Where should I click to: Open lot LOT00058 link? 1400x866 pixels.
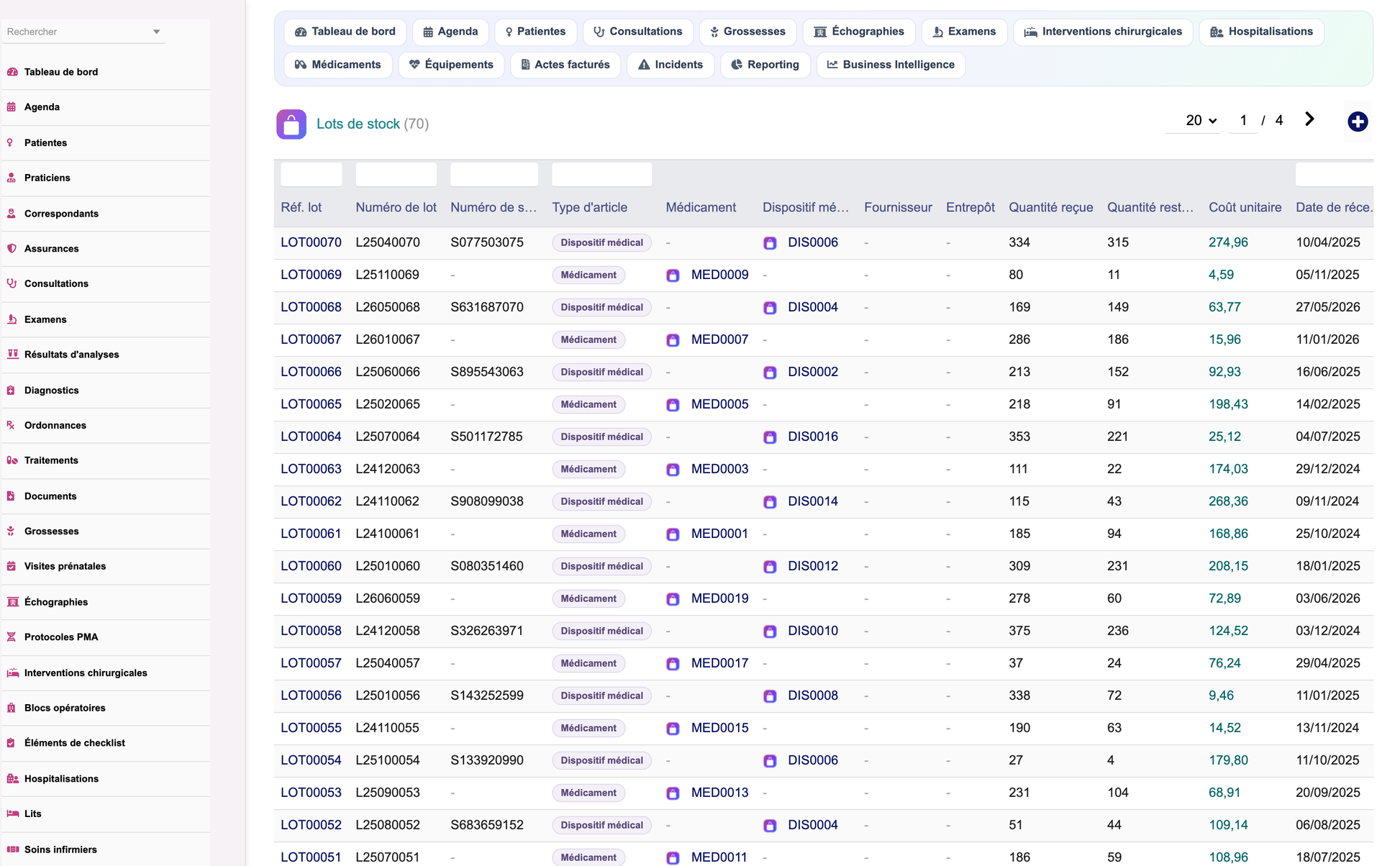click(x=311, y=631)
